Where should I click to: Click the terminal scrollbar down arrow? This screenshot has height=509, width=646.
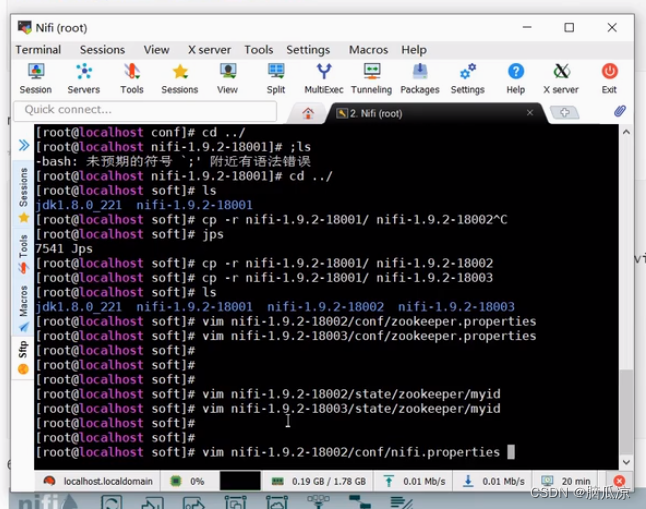[626, 462]
